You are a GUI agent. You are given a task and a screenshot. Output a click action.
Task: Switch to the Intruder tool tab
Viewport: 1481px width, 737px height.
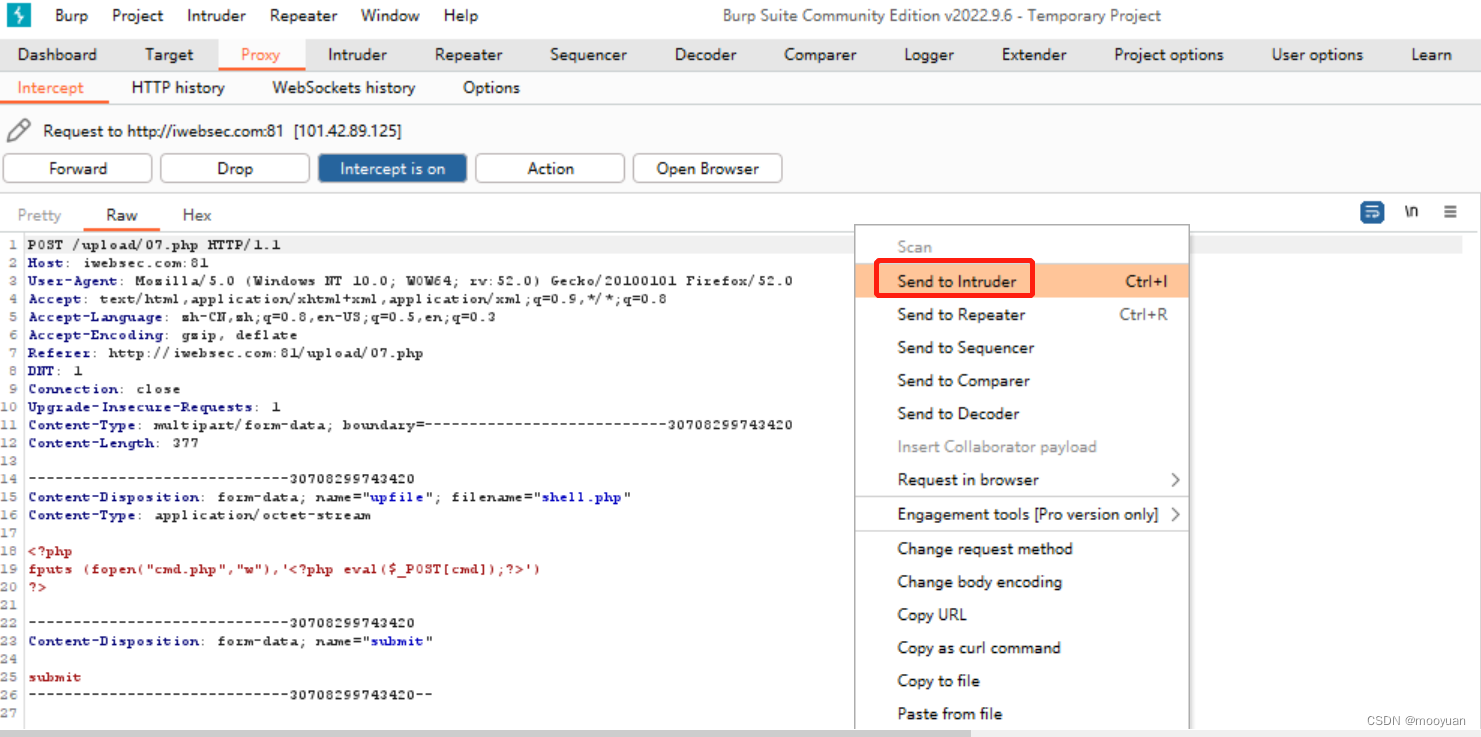pyautogui.click(x=357, y=55)
